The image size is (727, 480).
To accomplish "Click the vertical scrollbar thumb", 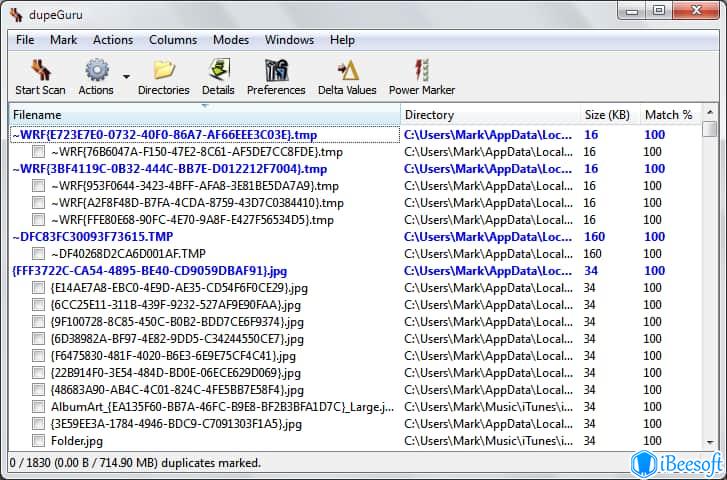I will pos(709,128).
